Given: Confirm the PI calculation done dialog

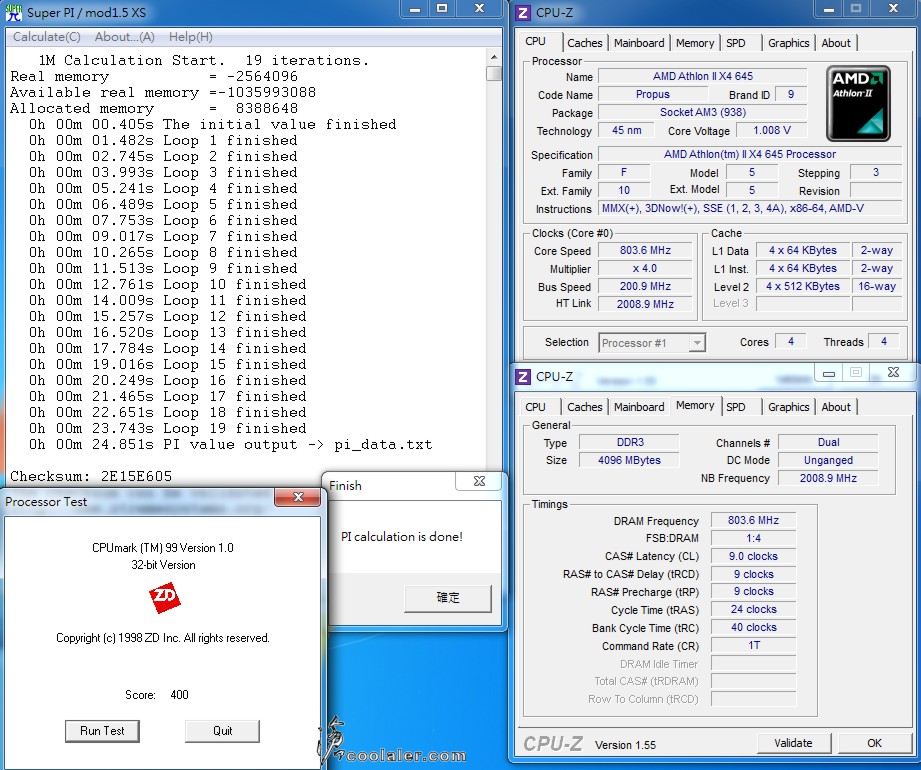Looking at the screenshot, I should [x=448, y=598].
